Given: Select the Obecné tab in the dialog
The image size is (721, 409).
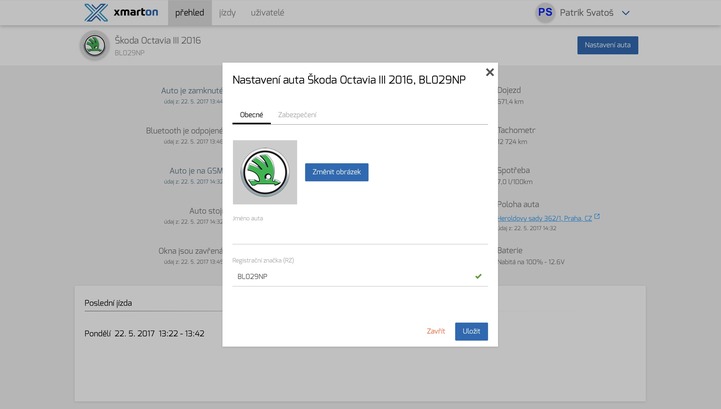Looking at the screenshot, I should [x=251, y=115].
